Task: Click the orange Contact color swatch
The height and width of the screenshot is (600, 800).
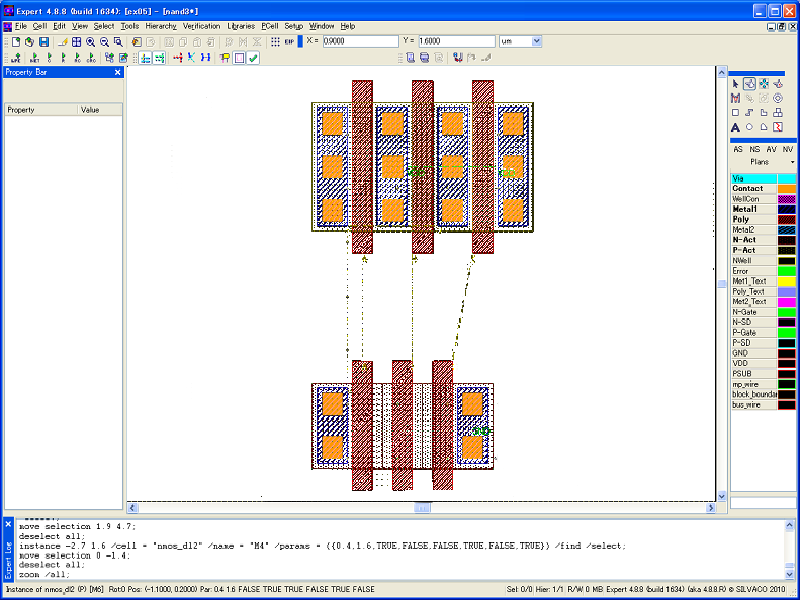Action: [x=787, y=188]
